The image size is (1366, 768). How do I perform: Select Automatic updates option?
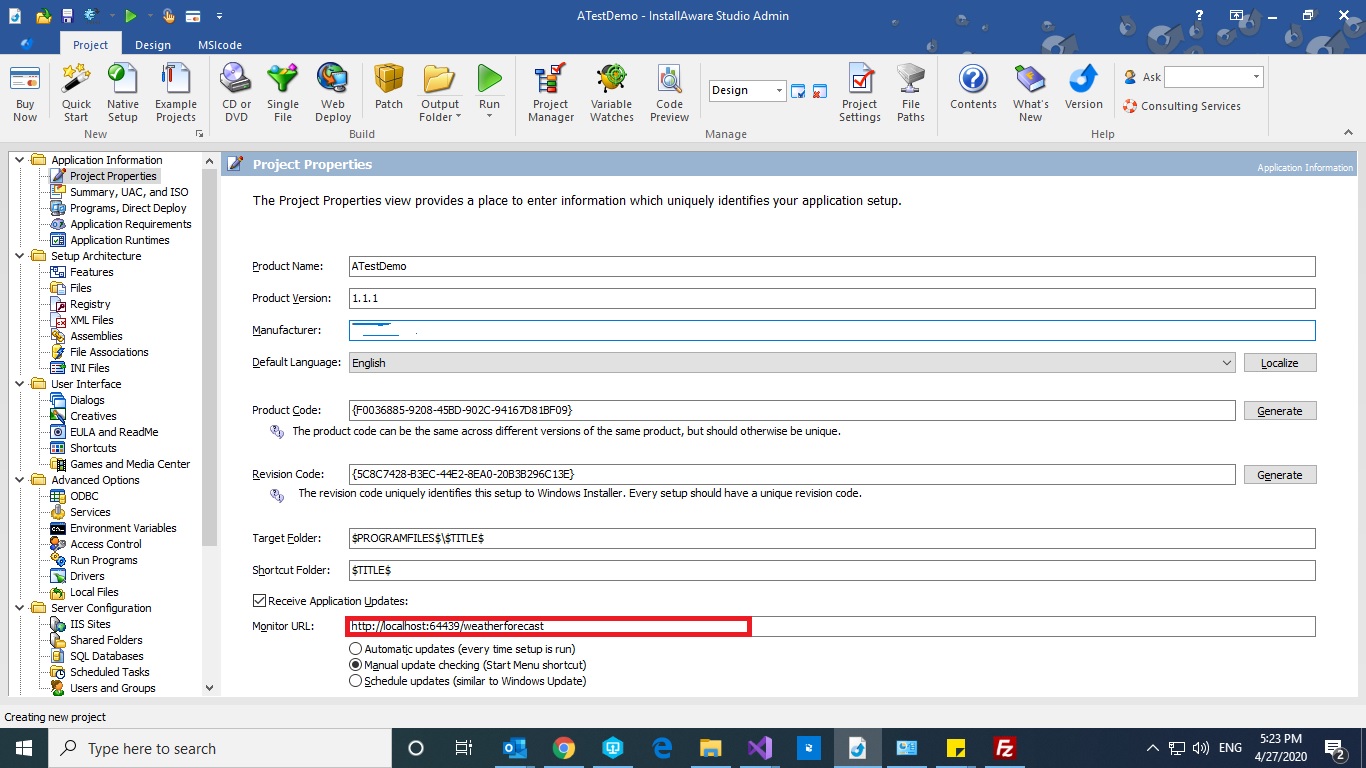point(355,649)
